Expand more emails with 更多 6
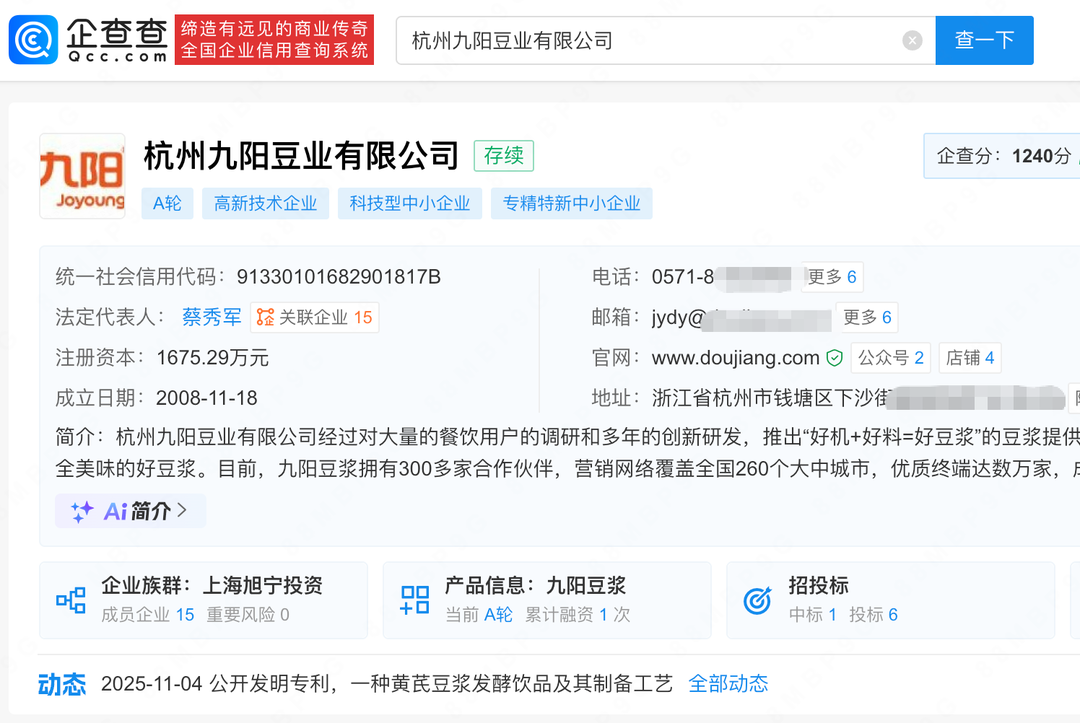 pyautogui.click(x=867, y=317)
